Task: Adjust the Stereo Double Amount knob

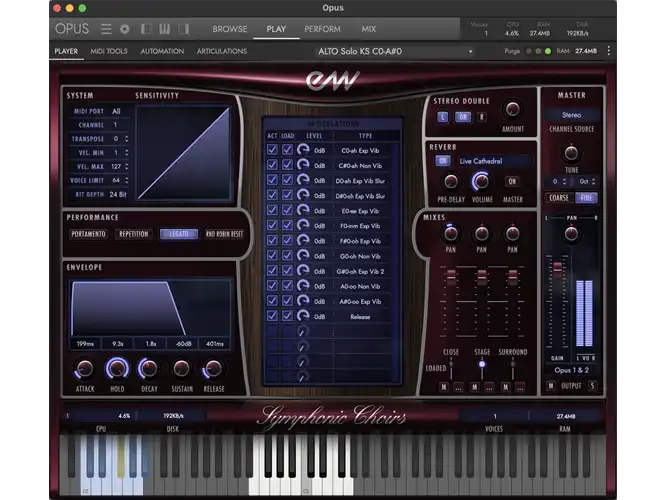Action: [513, 109]
